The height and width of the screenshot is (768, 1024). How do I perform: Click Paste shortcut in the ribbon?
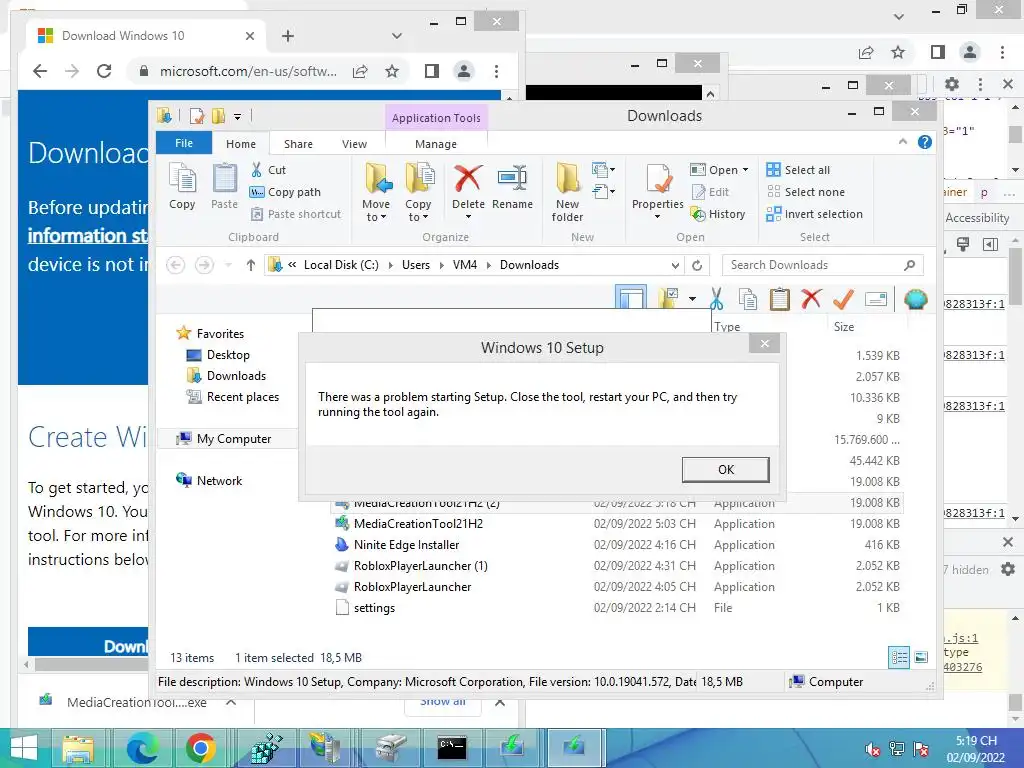tap(296, 214)
